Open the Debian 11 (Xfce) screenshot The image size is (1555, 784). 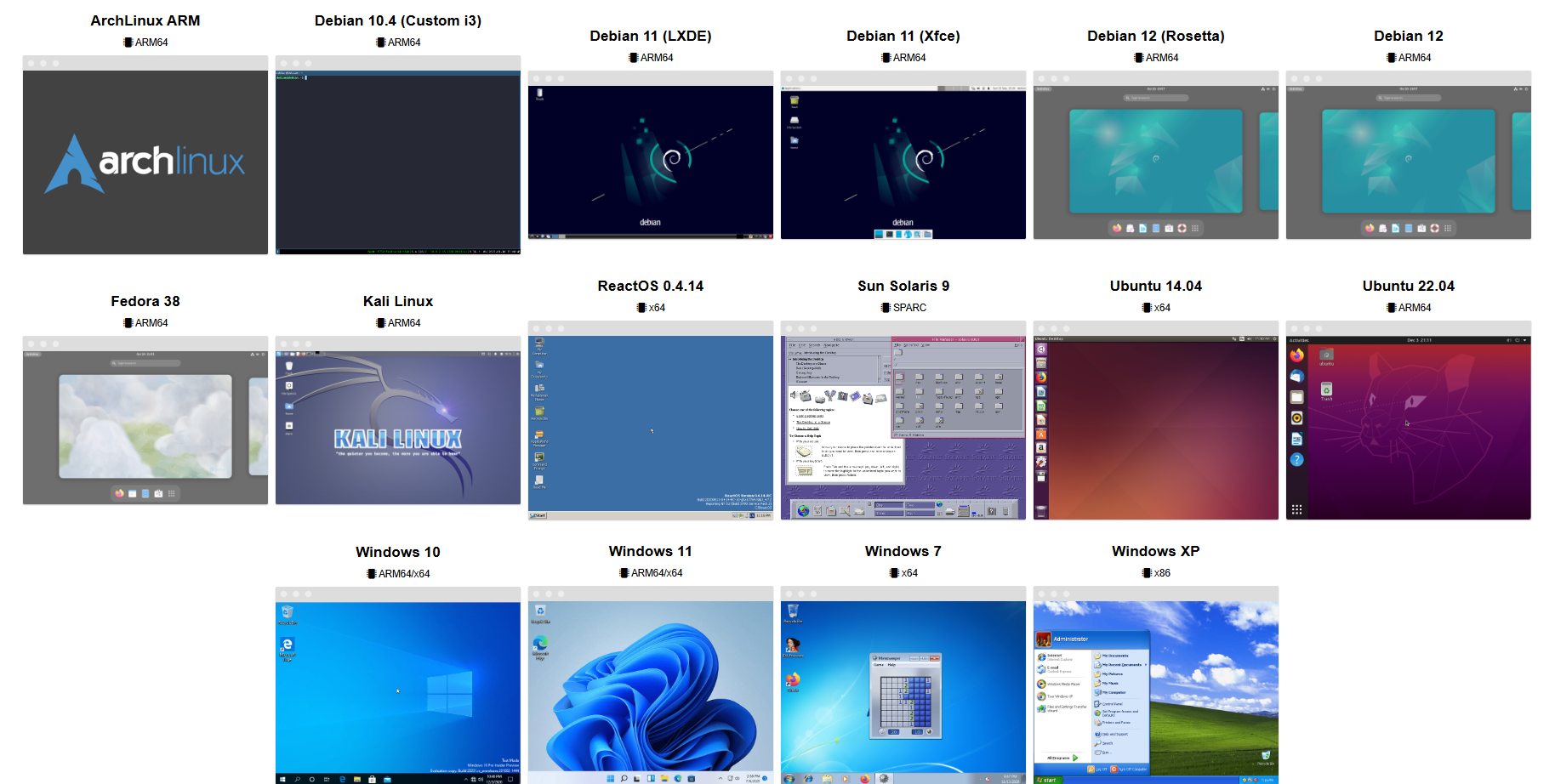click(x=903, y=155)
